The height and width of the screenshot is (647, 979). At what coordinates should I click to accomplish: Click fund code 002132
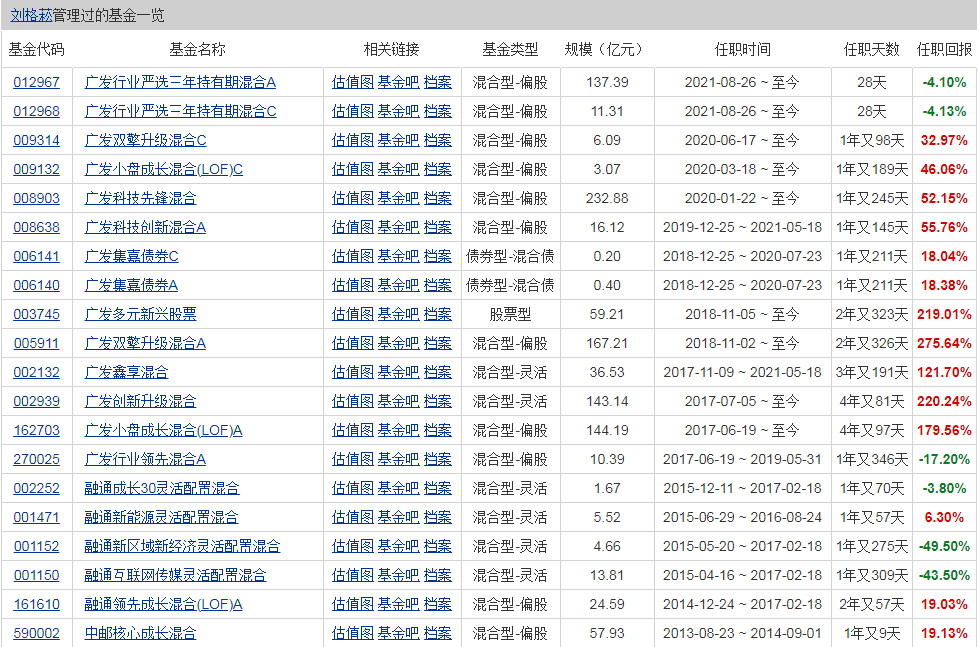(36, 372)
